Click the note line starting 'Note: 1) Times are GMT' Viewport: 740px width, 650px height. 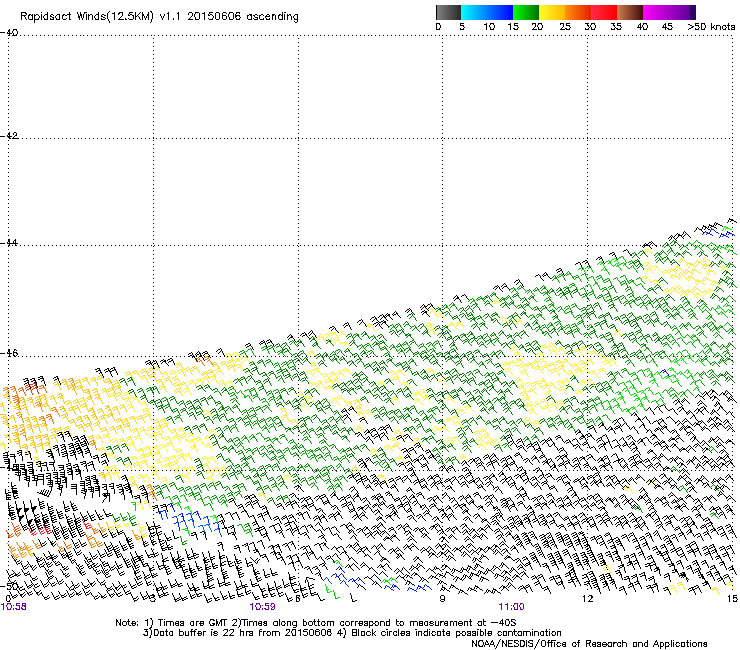tap(316, 623)
